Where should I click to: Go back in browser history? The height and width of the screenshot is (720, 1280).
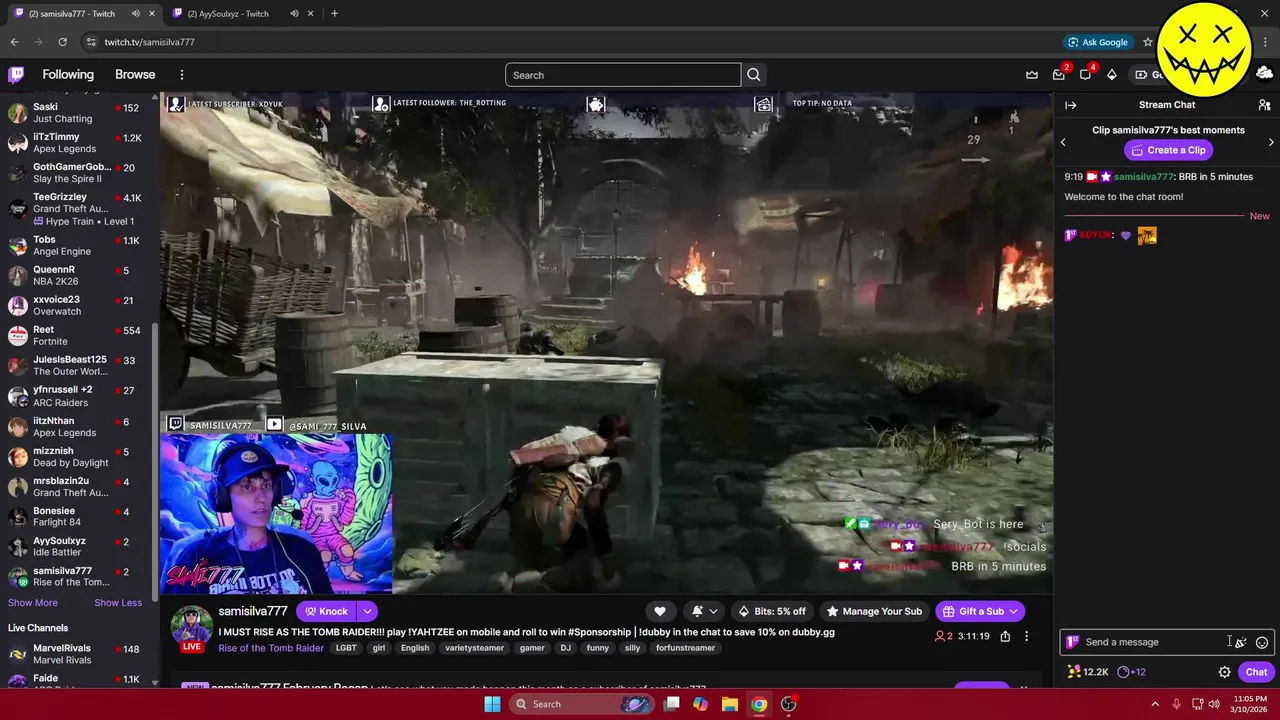[14, 42]
